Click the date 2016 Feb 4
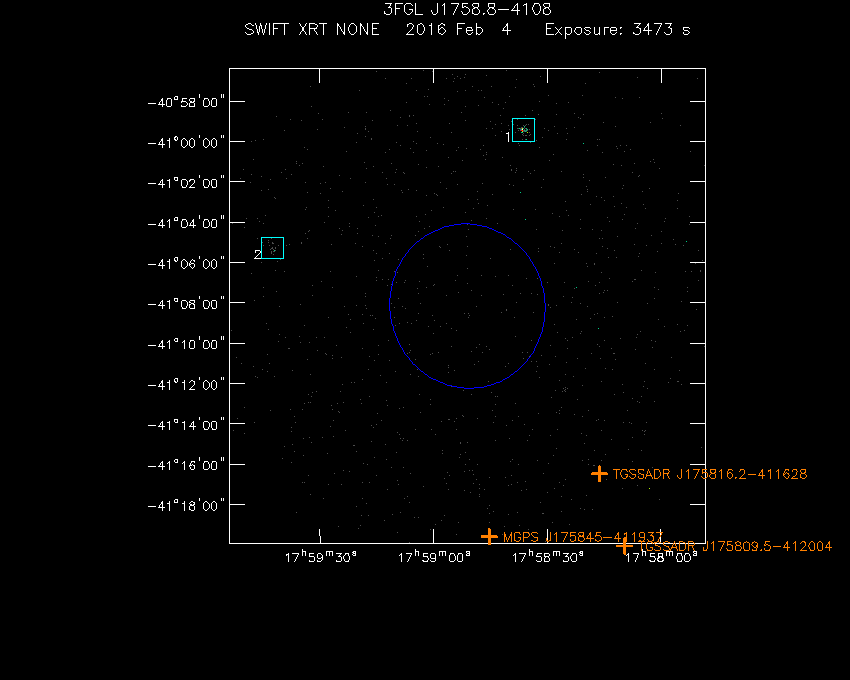This screenshot has width=850, height=680. pyautogui.click(x=458, y=29)
